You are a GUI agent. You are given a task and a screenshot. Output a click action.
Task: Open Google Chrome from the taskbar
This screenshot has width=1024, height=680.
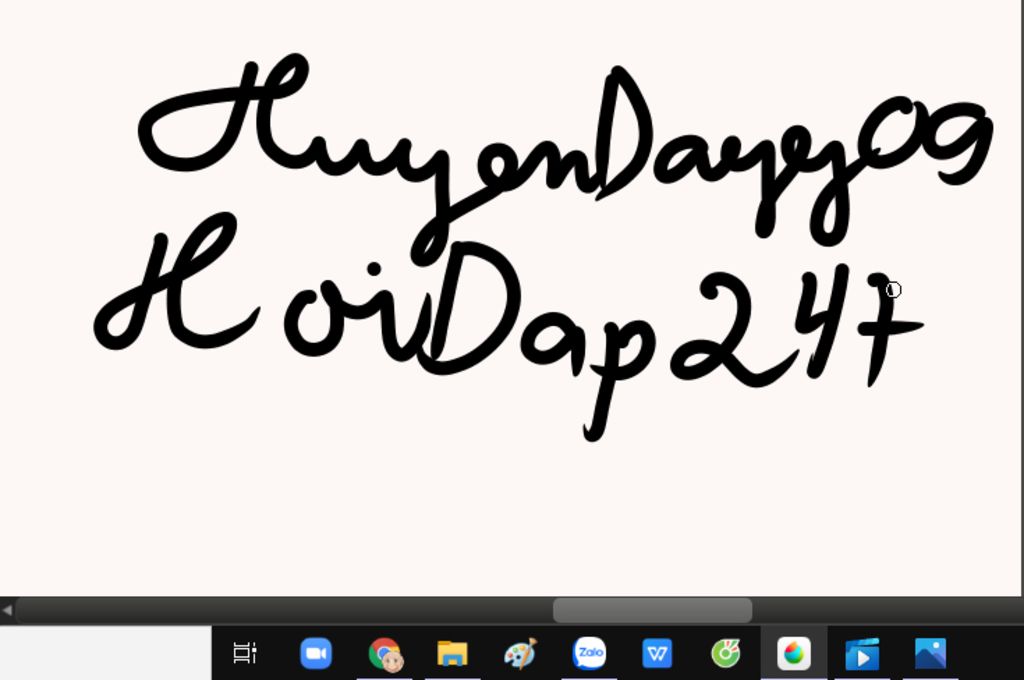coord(385,654)
